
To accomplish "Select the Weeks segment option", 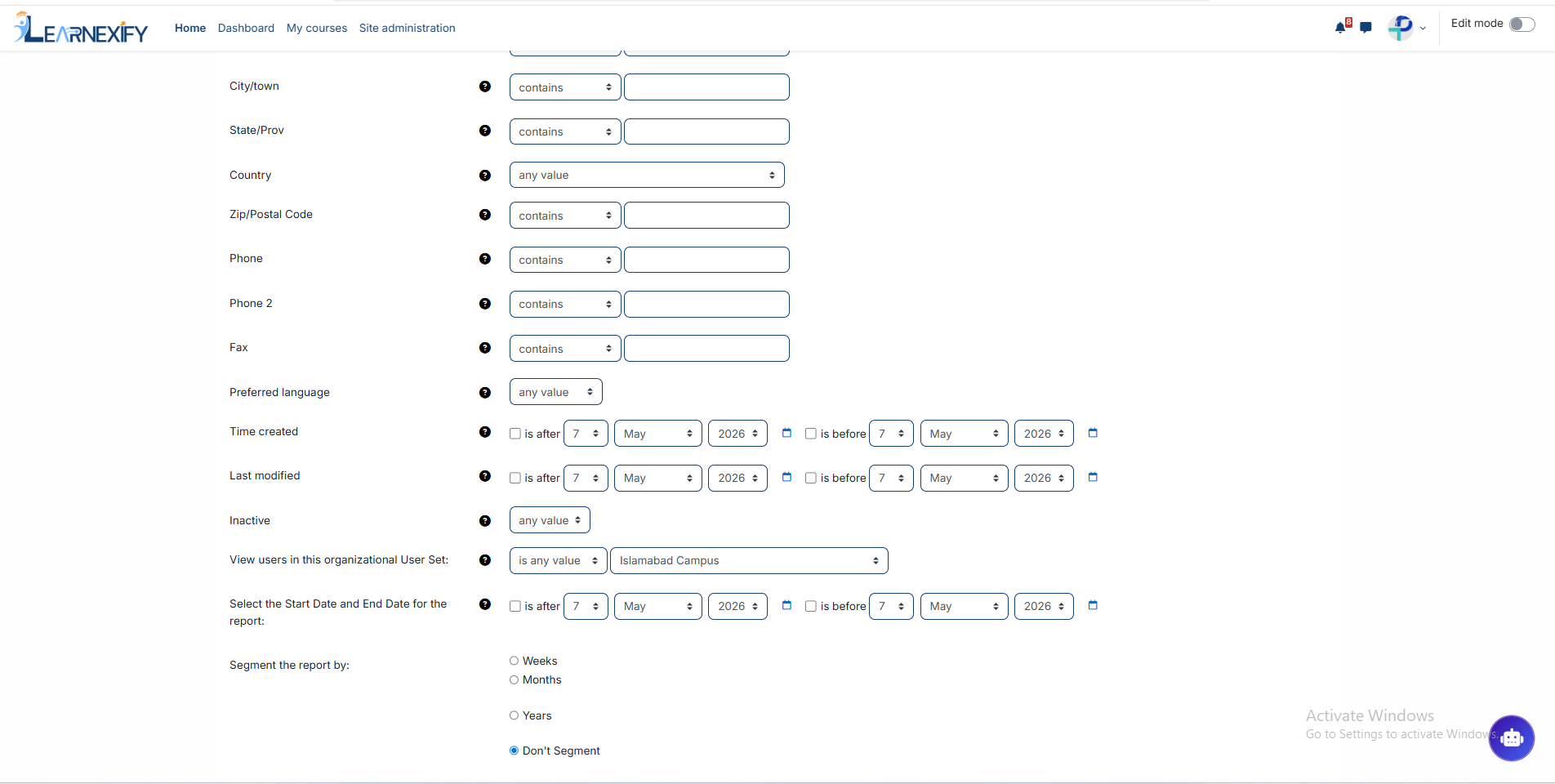I will (515, 661).
